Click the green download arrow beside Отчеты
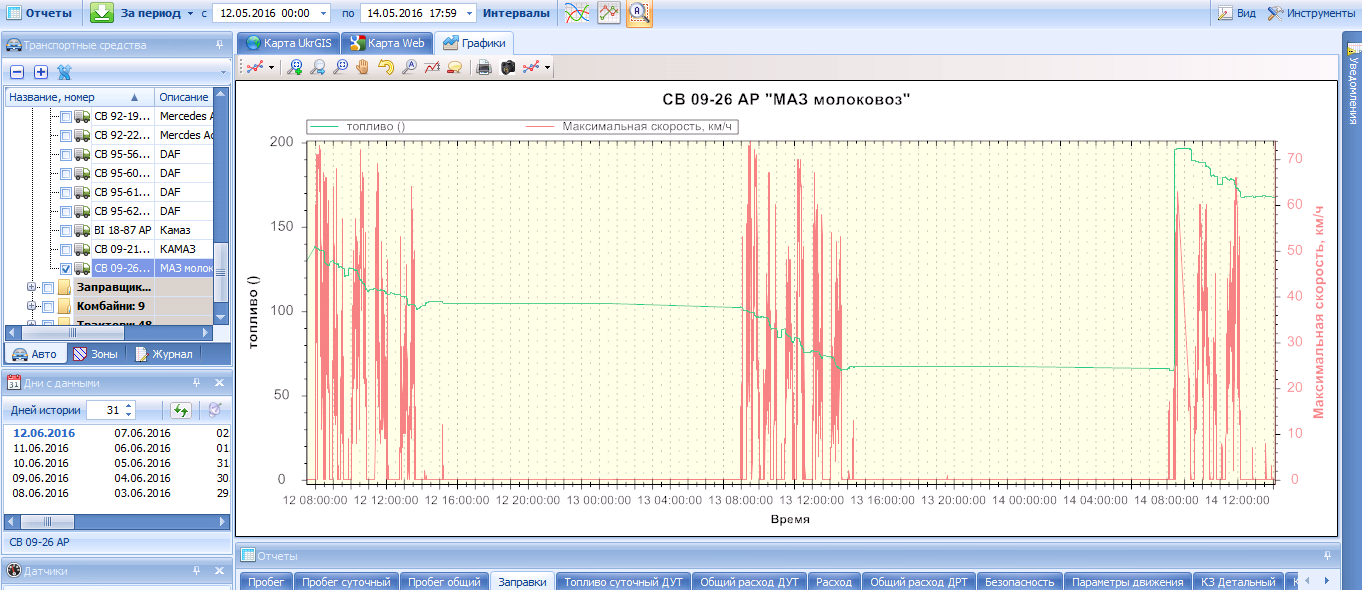This screenshot has width=1362, height=590. pos(102,13)
